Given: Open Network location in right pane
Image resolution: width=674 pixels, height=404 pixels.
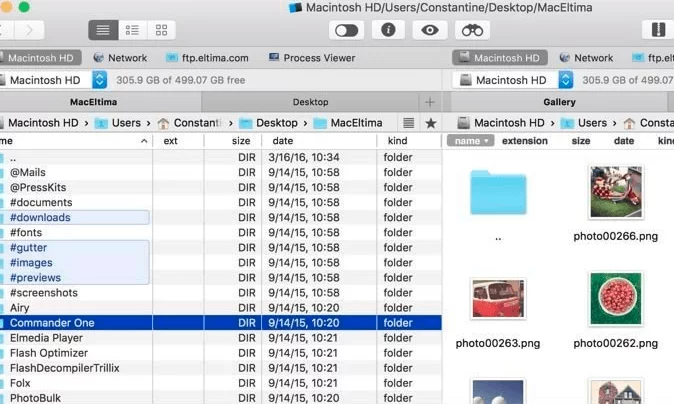Looking at the screenshot, I should coord(587,58).
